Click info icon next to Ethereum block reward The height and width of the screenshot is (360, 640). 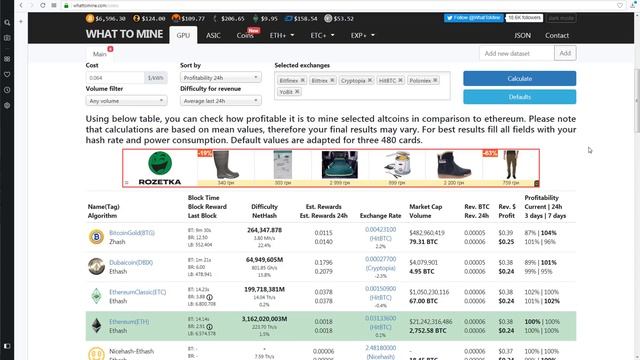(x=209, y=327)
